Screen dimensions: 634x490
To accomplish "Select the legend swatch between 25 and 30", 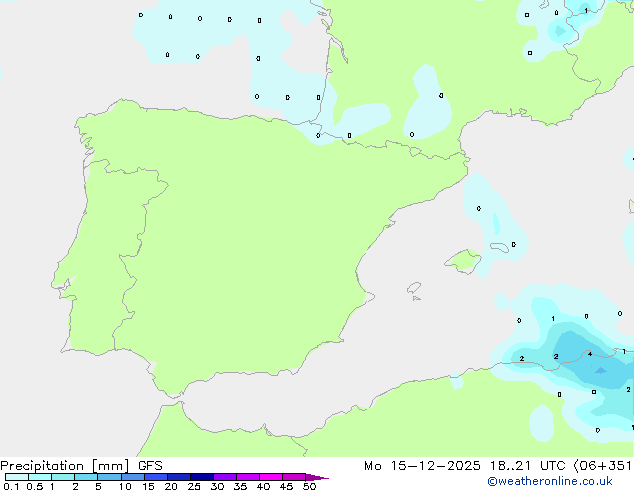I will pos(202,477).
